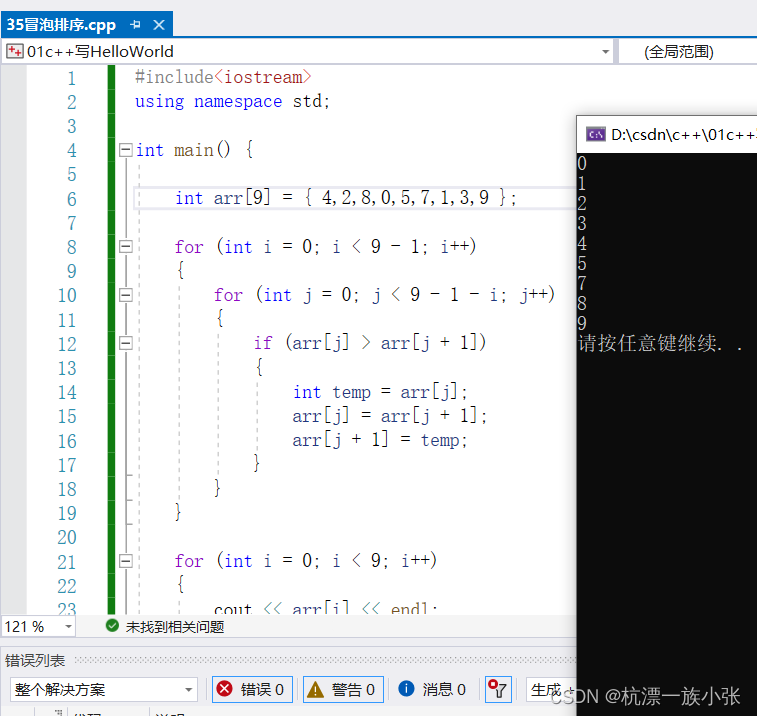
Task: Click the console output value 0
Action: pos(582,164)
